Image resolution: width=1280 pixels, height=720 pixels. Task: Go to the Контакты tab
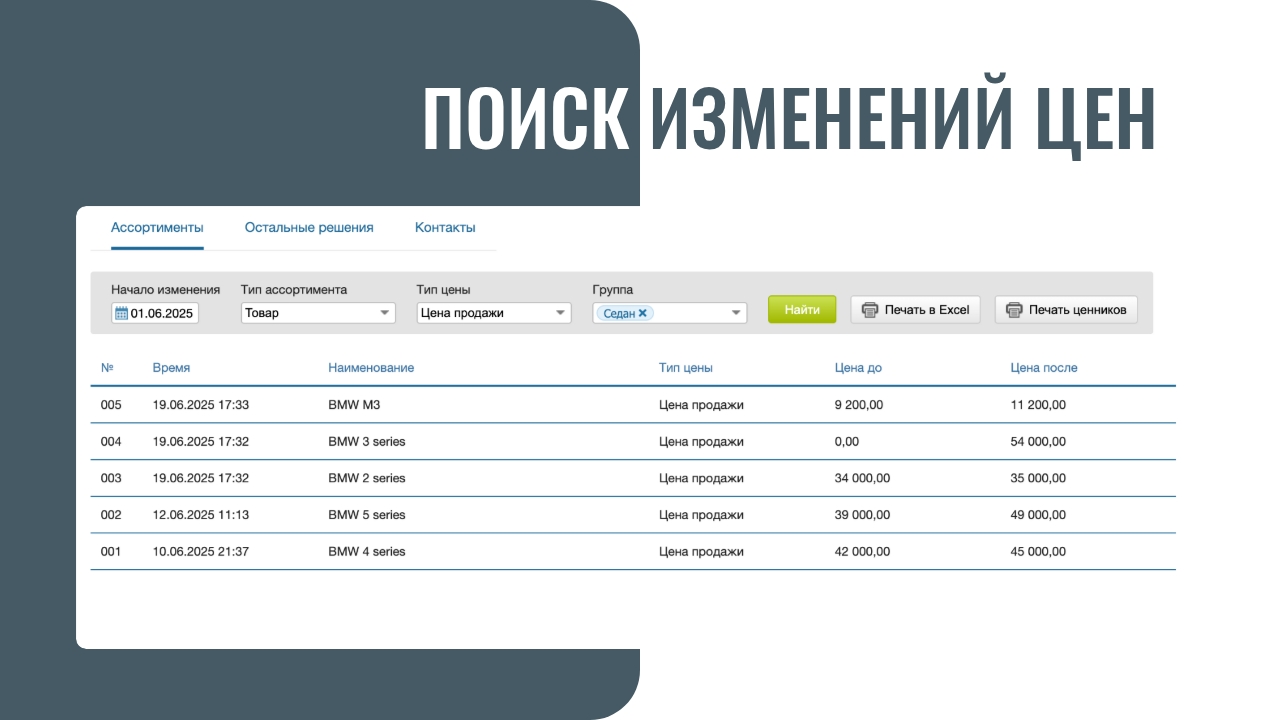[445, 228]
